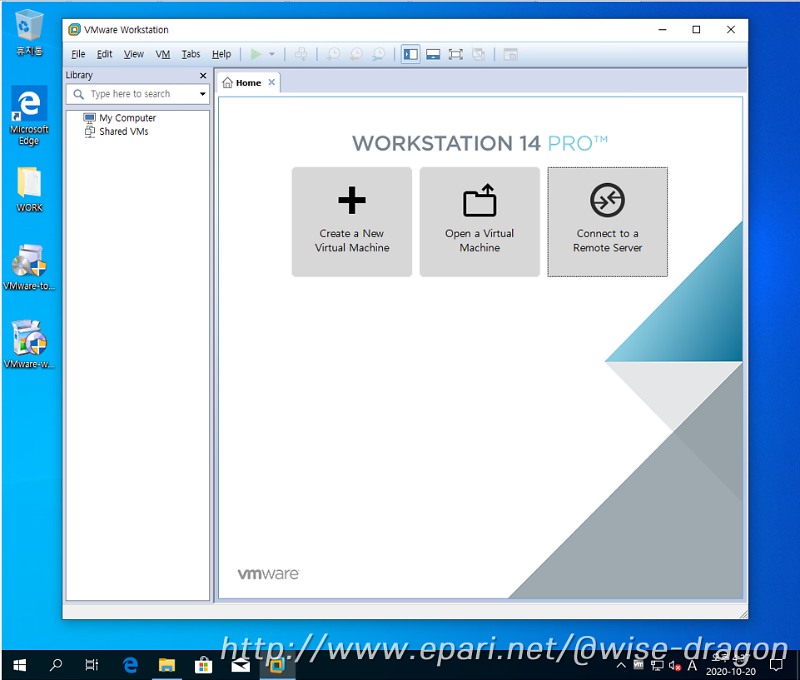The image size is (800, 680).
Task: Click the taskbar date 2020-10-20
Action: [x=731, y=671]
